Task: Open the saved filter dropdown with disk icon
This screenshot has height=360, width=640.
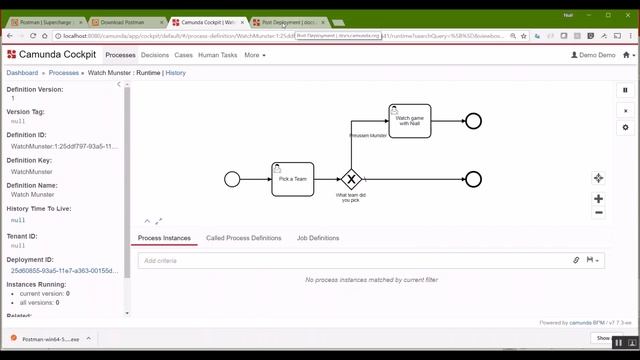Action: point(592,260)
